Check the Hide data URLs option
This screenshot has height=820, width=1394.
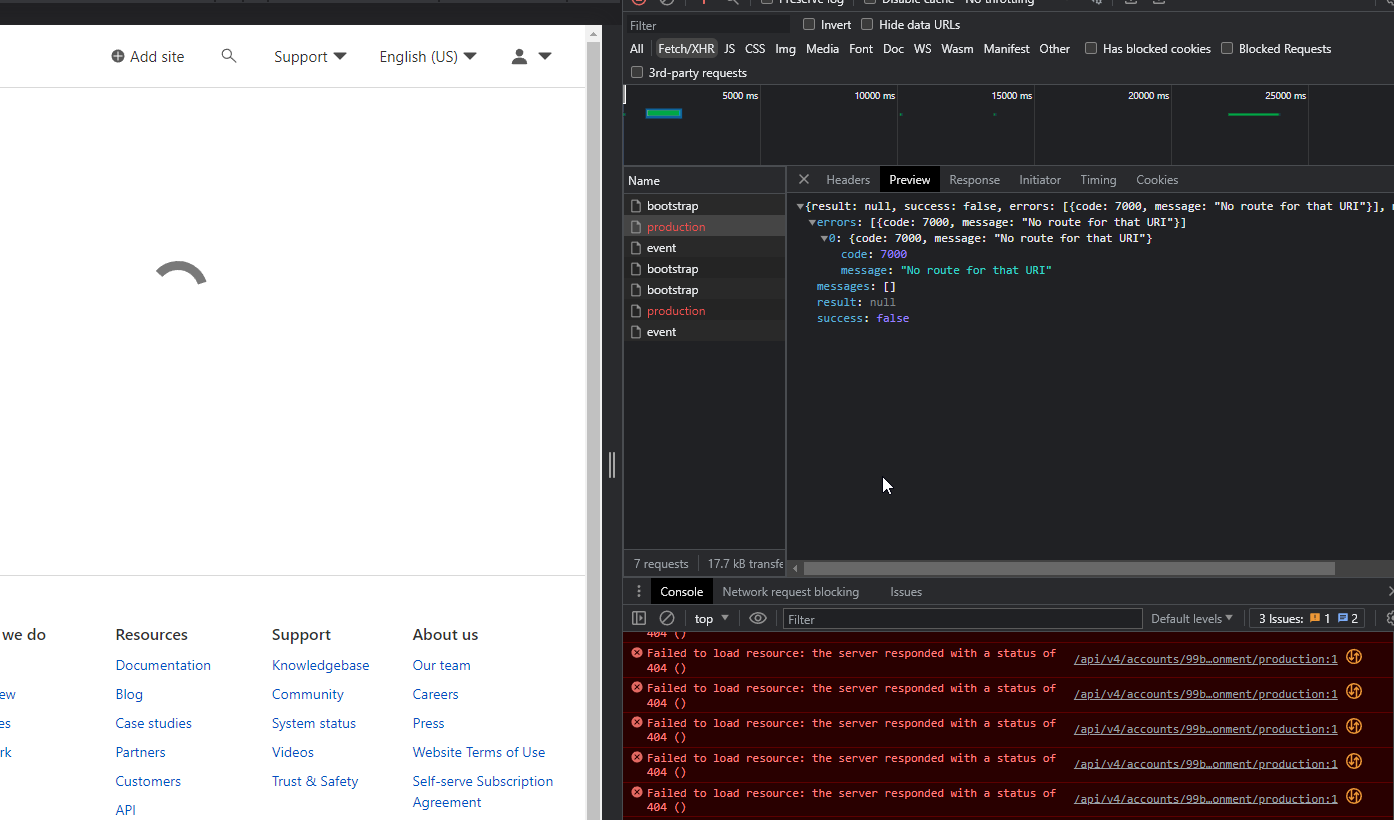[867, 25]
